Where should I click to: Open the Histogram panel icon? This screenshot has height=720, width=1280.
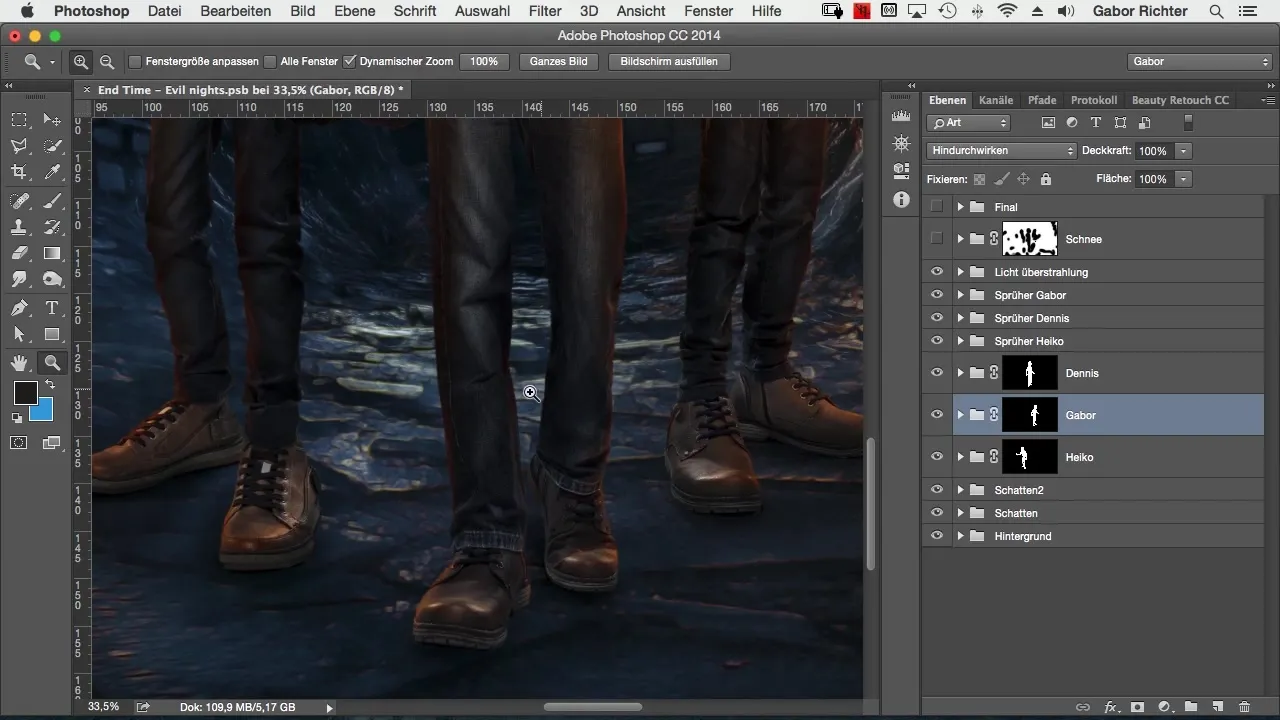coord(901,117)
